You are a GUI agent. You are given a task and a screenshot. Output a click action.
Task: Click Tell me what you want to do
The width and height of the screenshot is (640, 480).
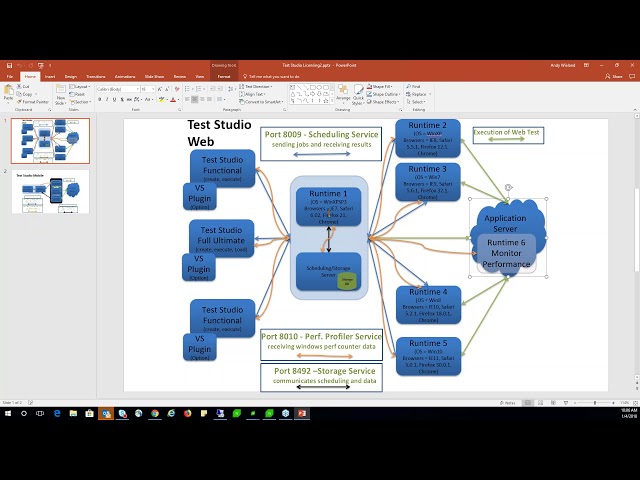[271, 76]
